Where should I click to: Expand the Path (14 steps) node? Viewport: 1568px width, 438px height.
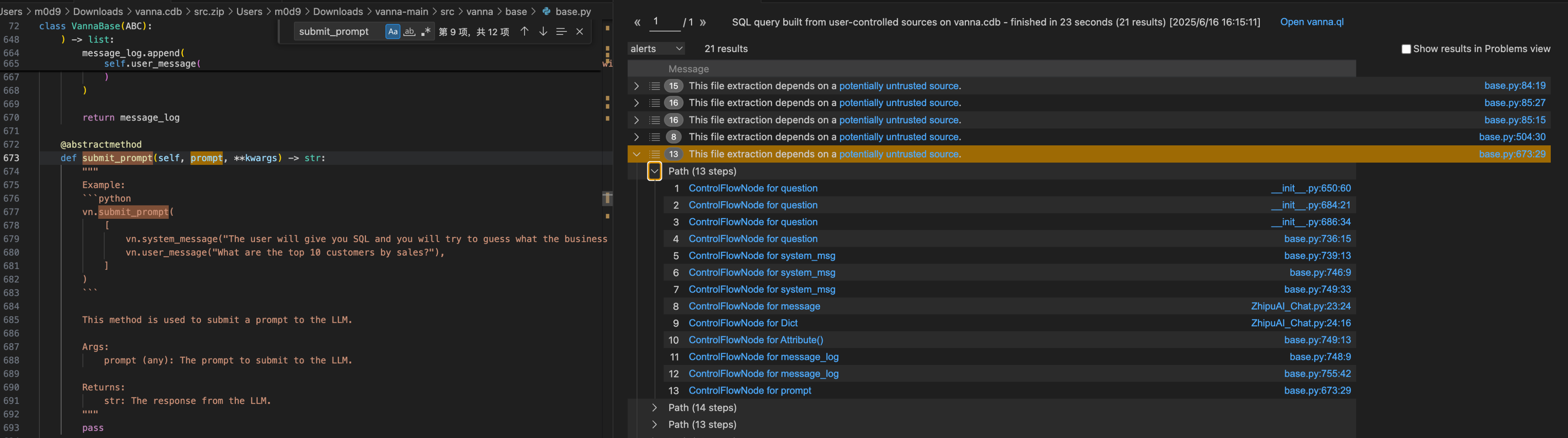(654, 407)
